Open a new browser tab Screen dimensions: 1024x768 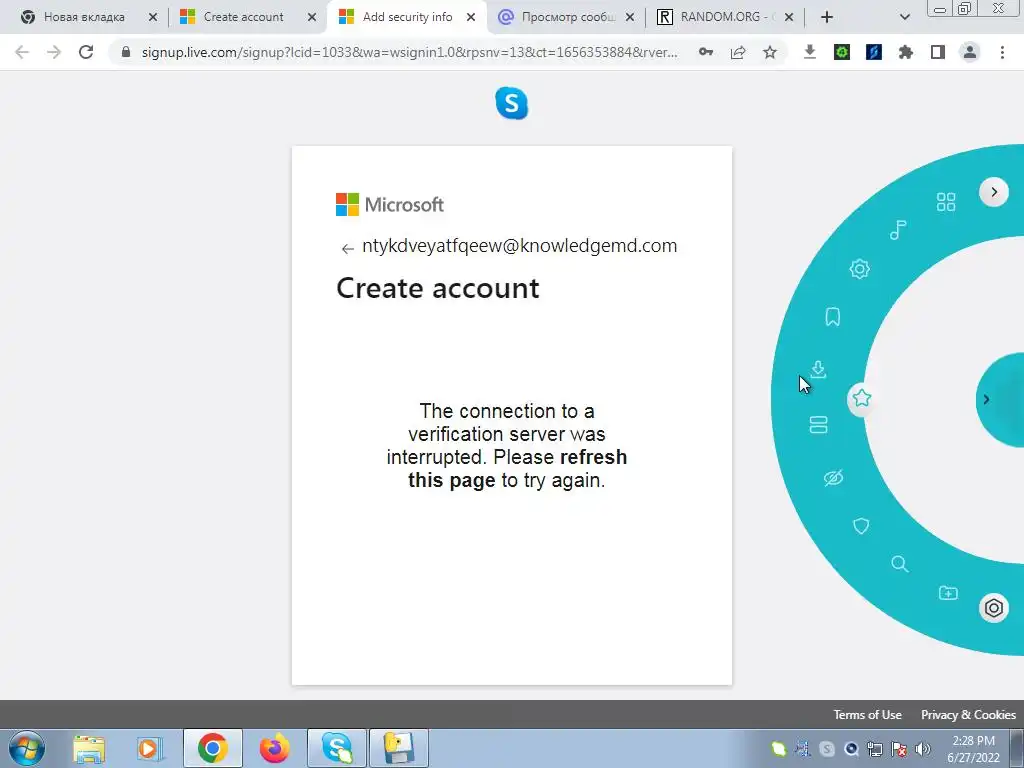coord(827,17)
